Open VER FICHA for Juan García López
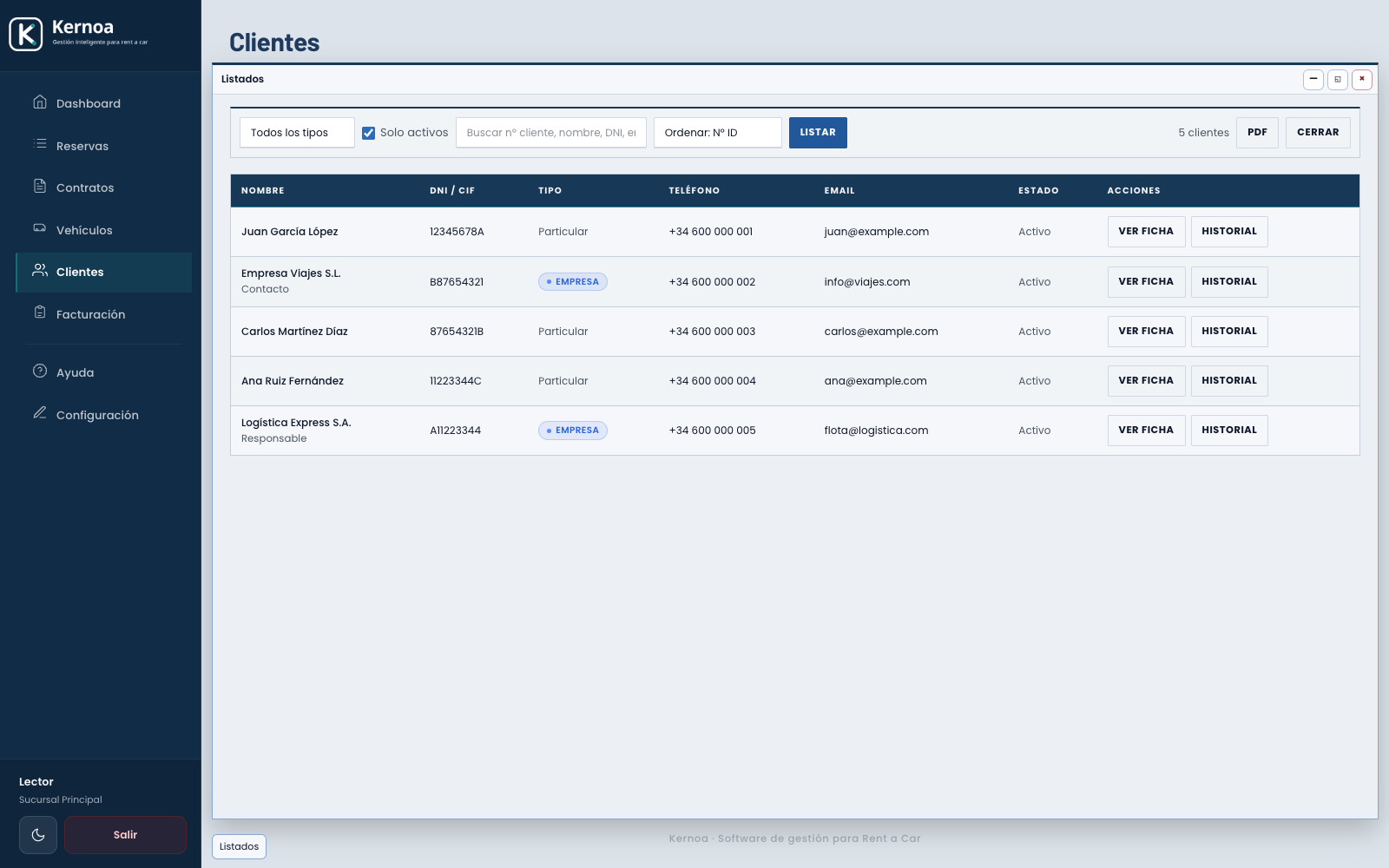The height and width of the screenshot is (868, 1389). pos(1146,232)
